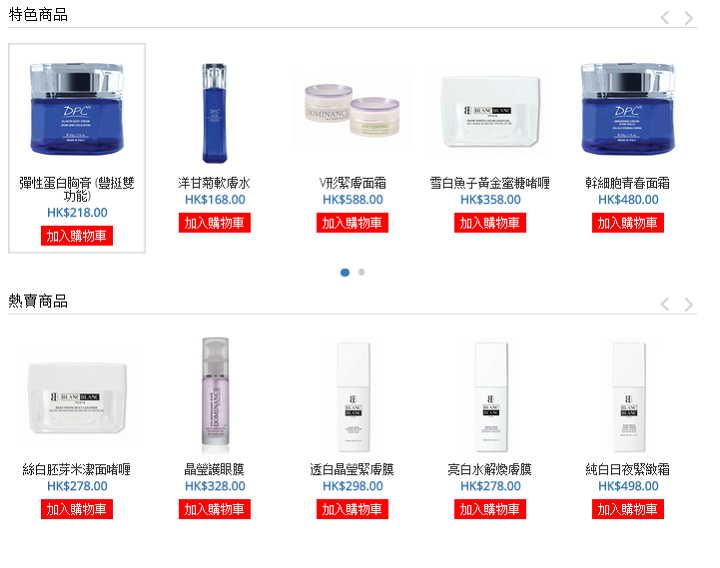Click price HK$480.00 of 幹細胞青春面霜
Screen dimensions: 720x568
click(x=628, y=200)
